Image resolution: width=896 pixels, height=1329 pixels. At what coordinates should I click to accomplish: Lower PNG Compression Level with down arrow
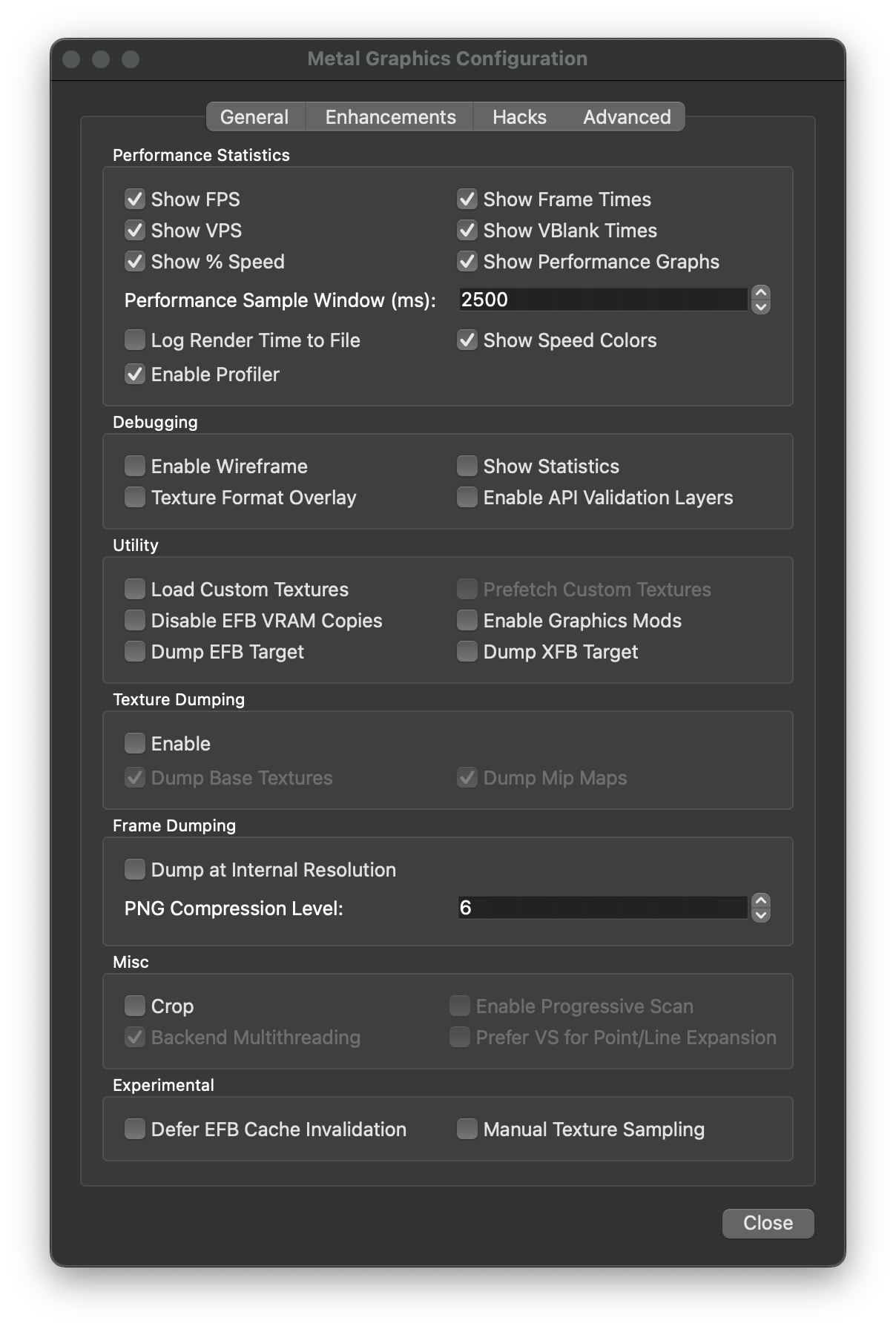[x=761, y=915]
